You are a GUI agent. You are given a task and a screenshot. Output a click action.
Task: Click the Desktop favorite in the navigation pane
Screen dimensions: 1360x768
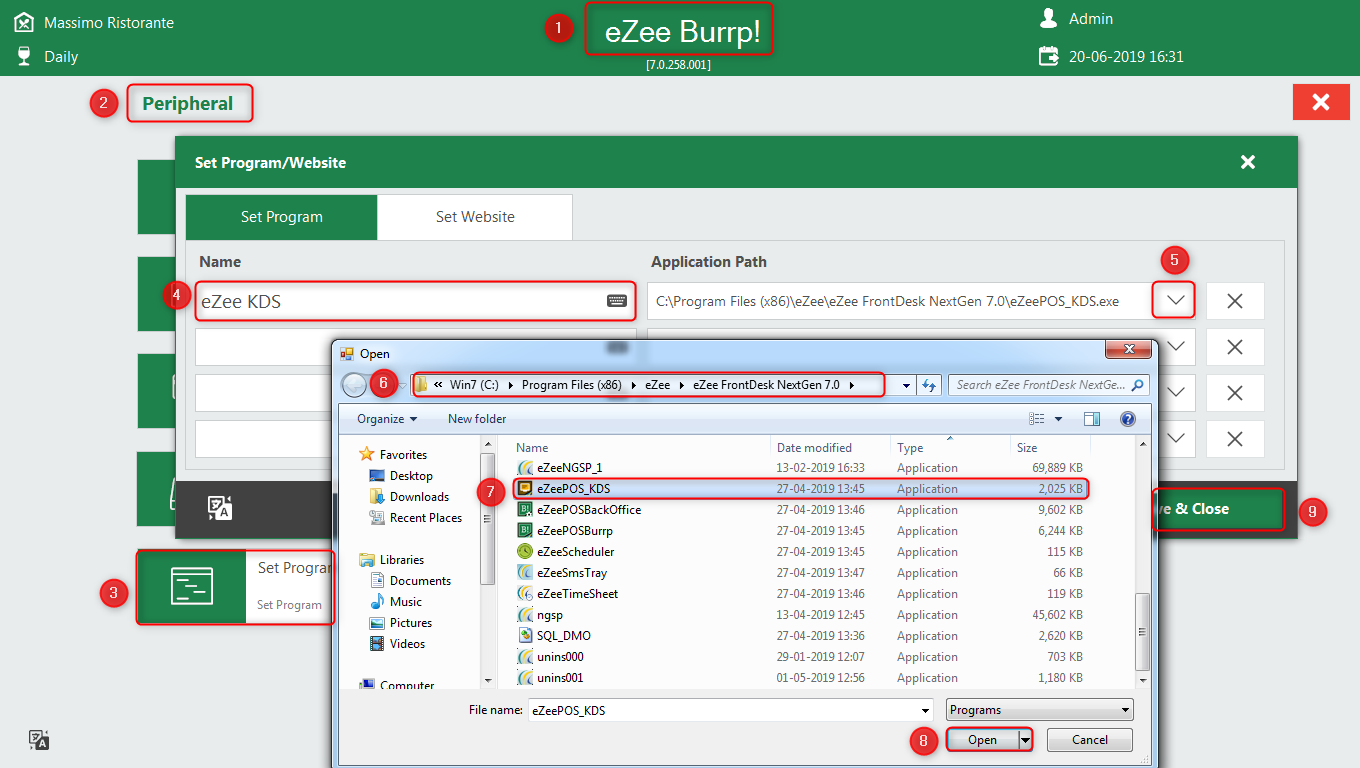coord(411,476)
